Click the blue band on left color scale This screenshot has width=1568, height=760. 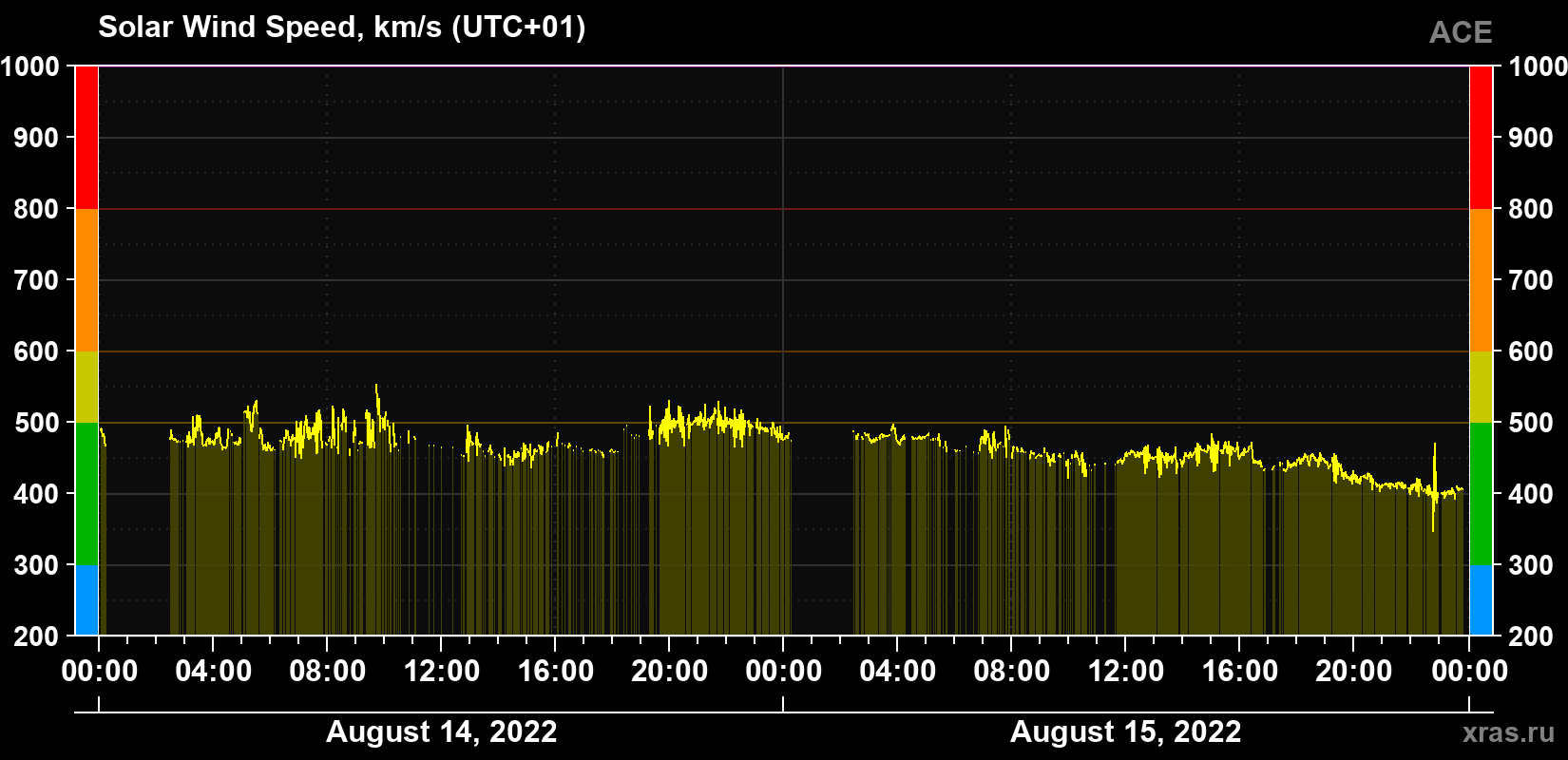pyautogui.click(x=86, y=600)
